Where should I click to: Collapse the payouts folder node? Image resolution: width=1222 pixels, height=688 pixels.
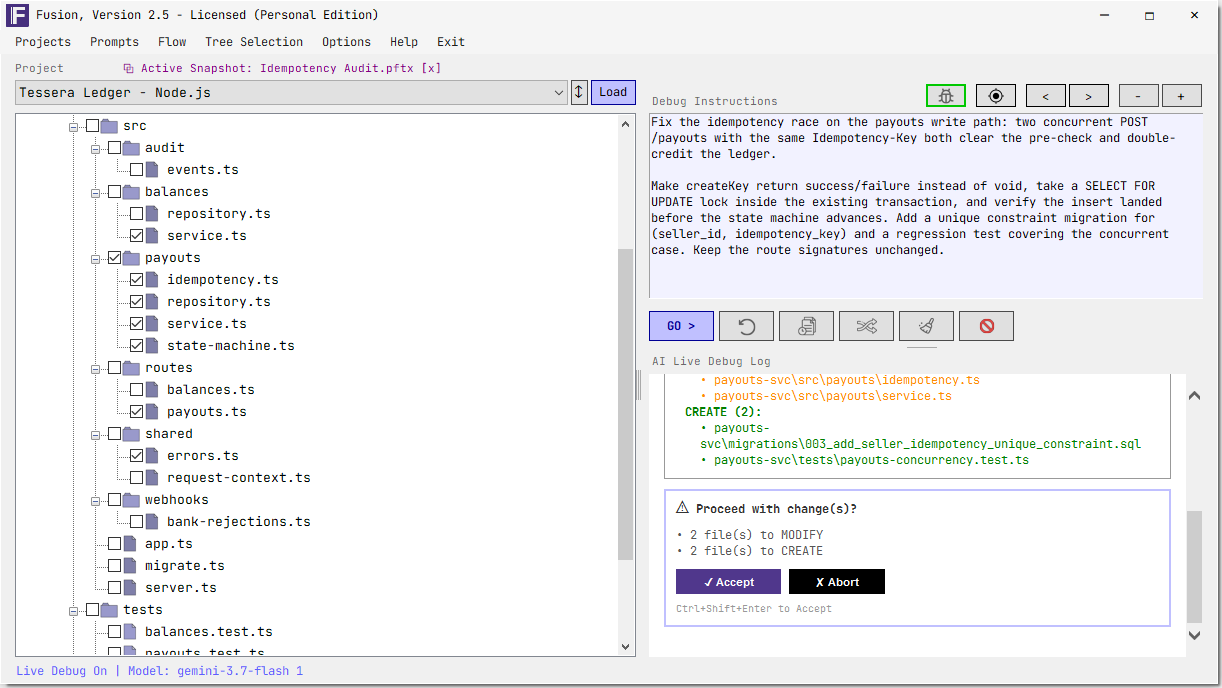point(96,258)
